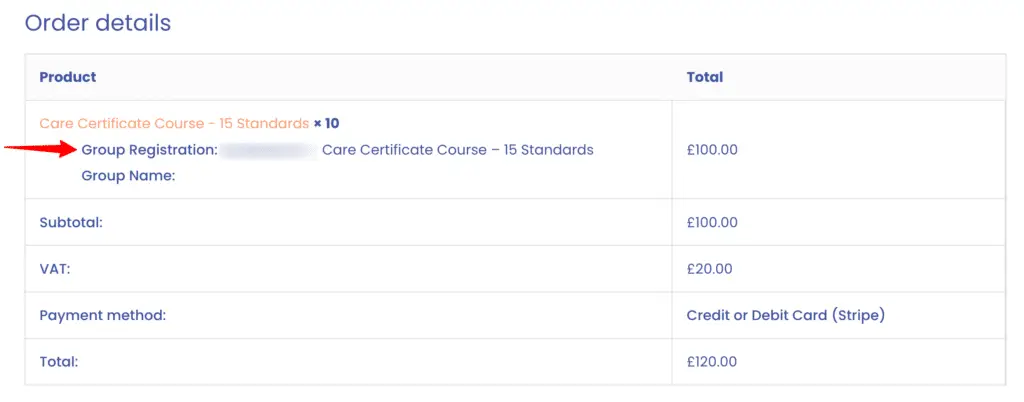
Task: Click the Total: label in the bottom row
Action: point(59,362)
